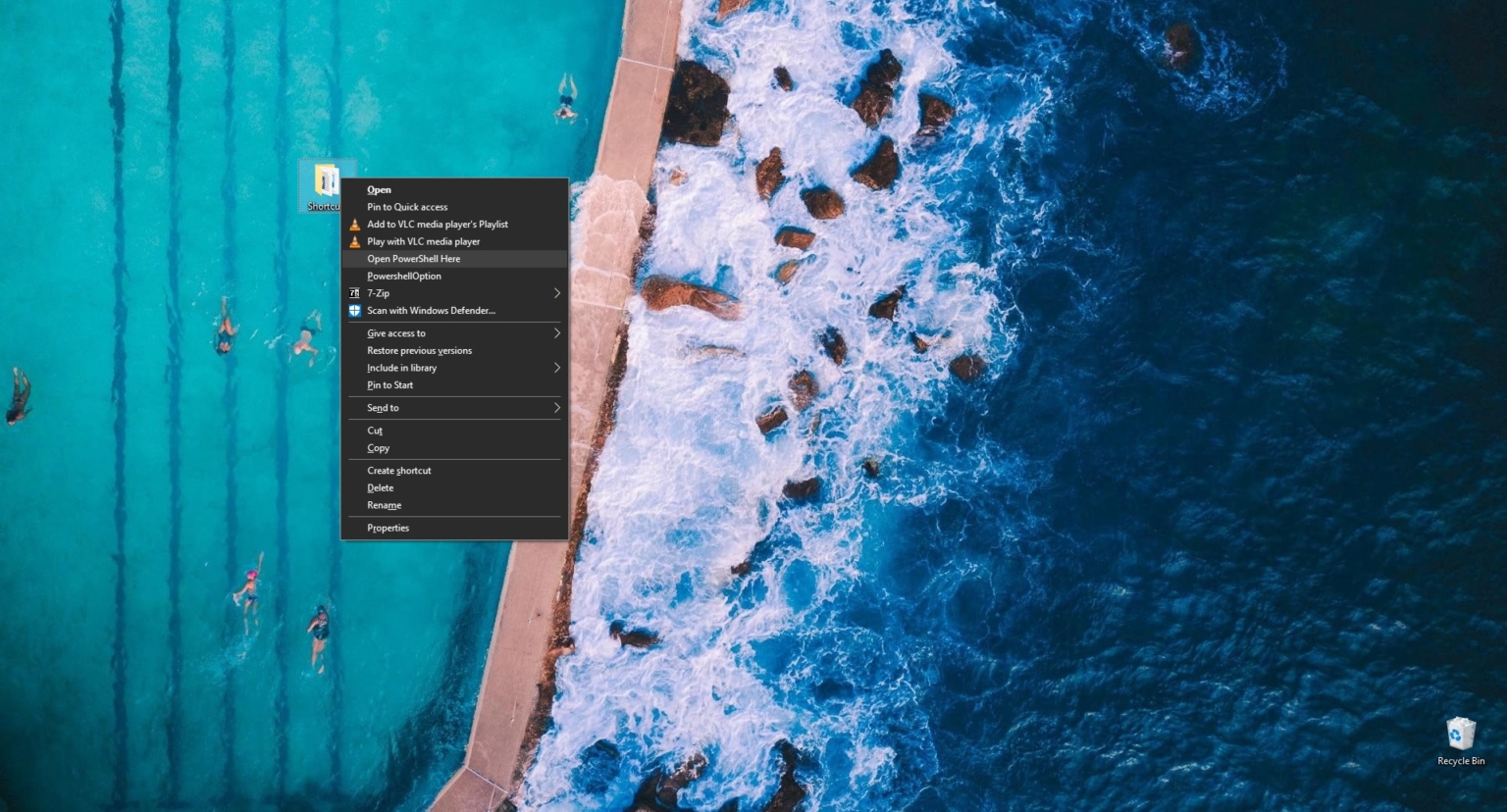This screenshot has width=1507, height=812.
Task: Choose Pin to Quick access
Action: pyautogui.click(x=407, y=207)
